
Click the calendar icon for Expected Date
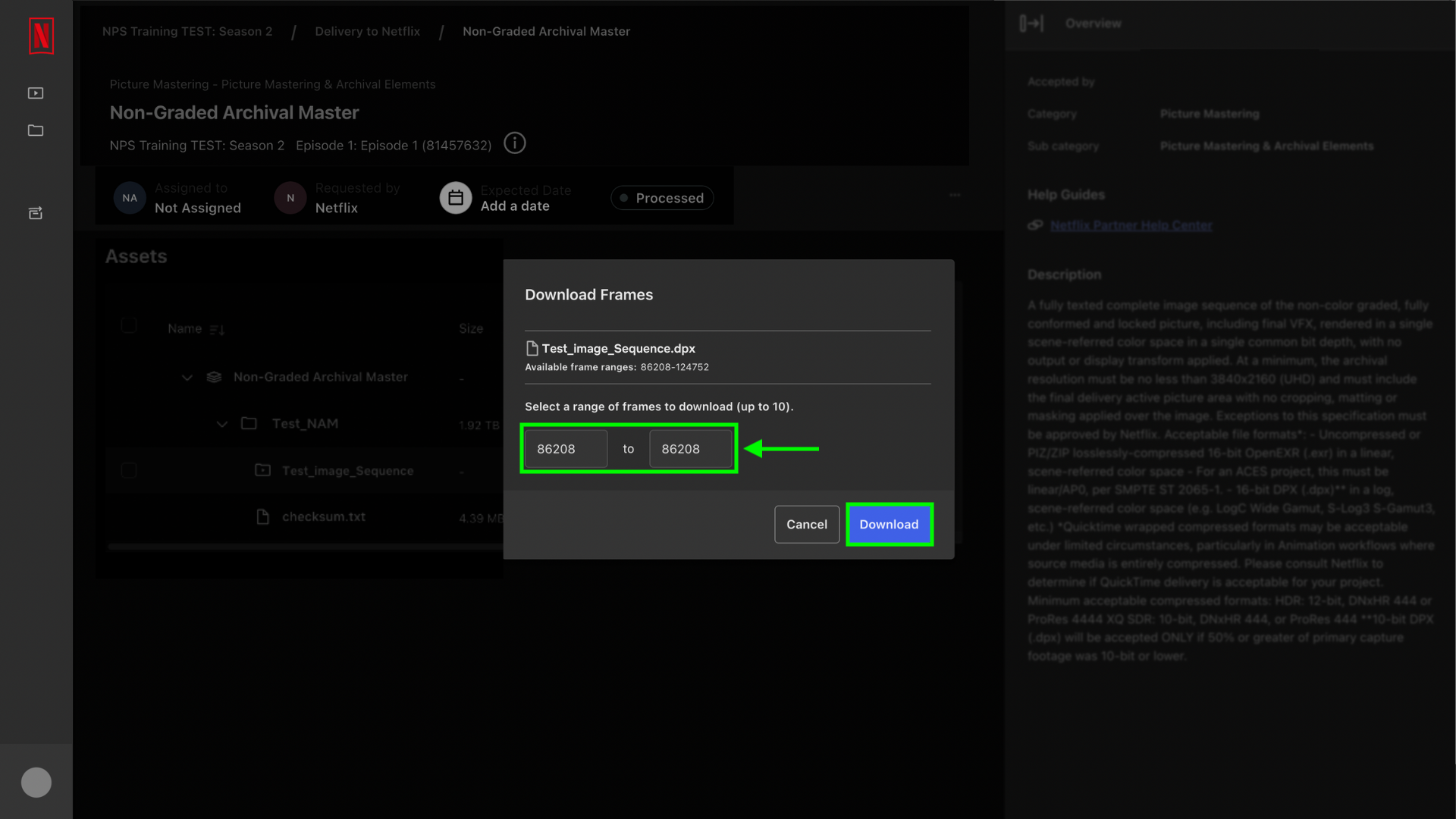tap(456, 198)
